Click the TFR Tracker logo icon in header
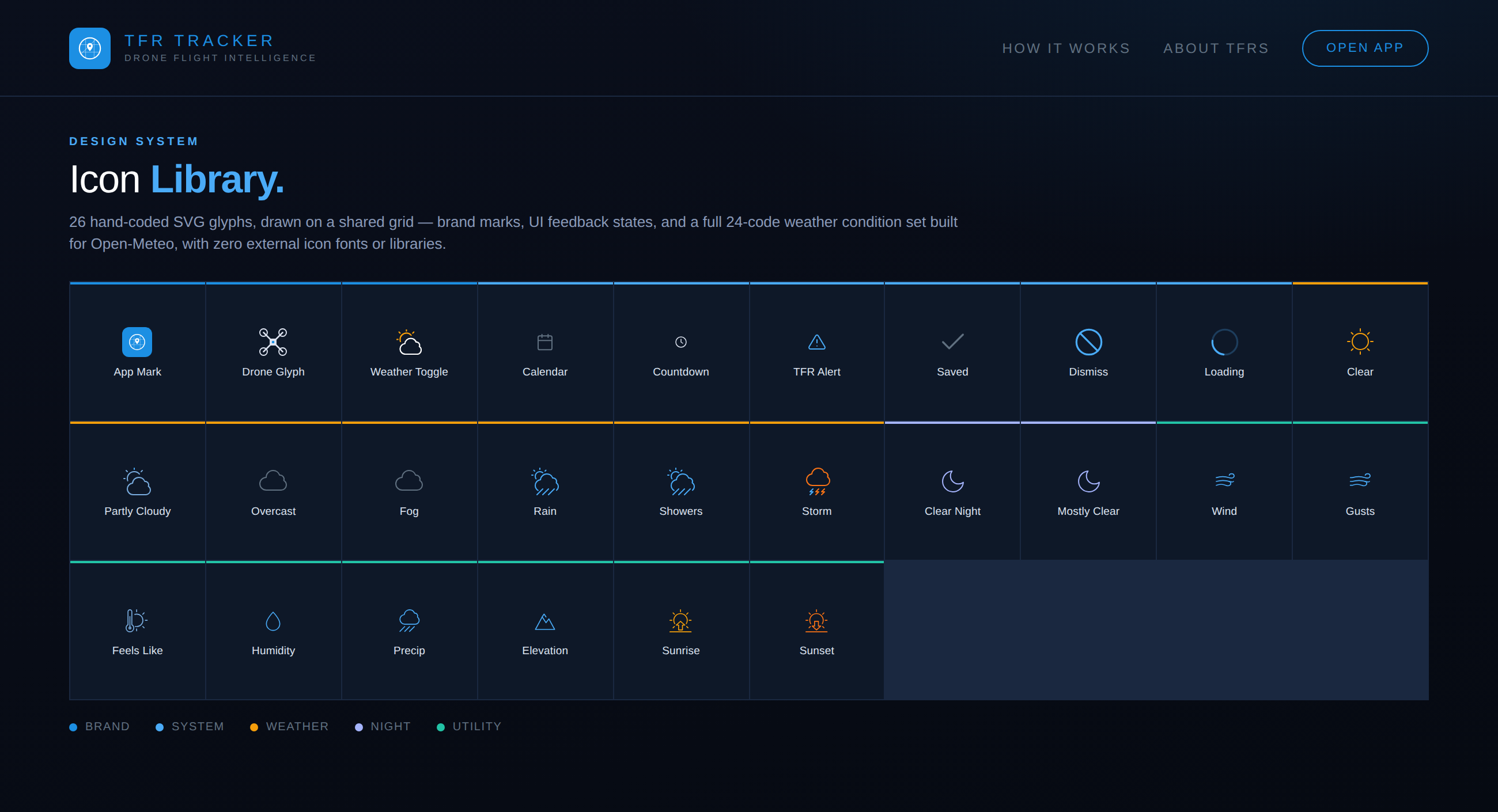 point(89,48)
